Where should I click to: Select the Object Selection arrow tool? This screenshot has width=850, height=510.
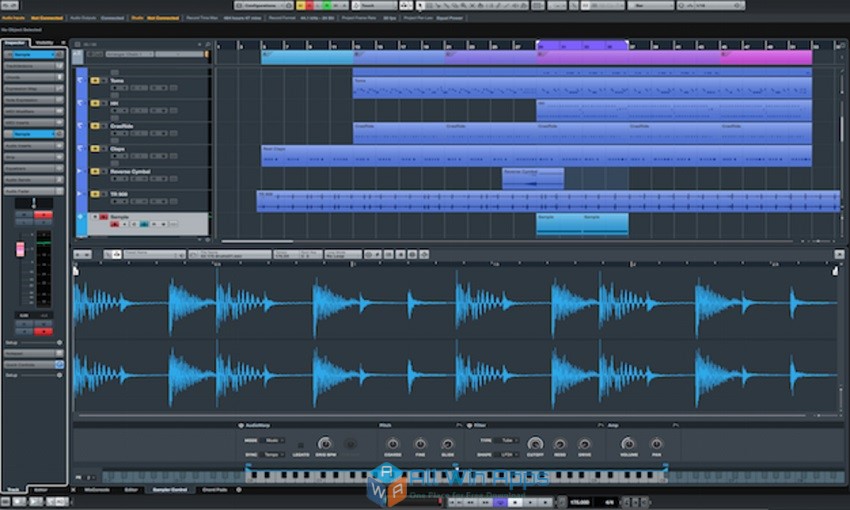pyautogui.click(x=421, y=5)
